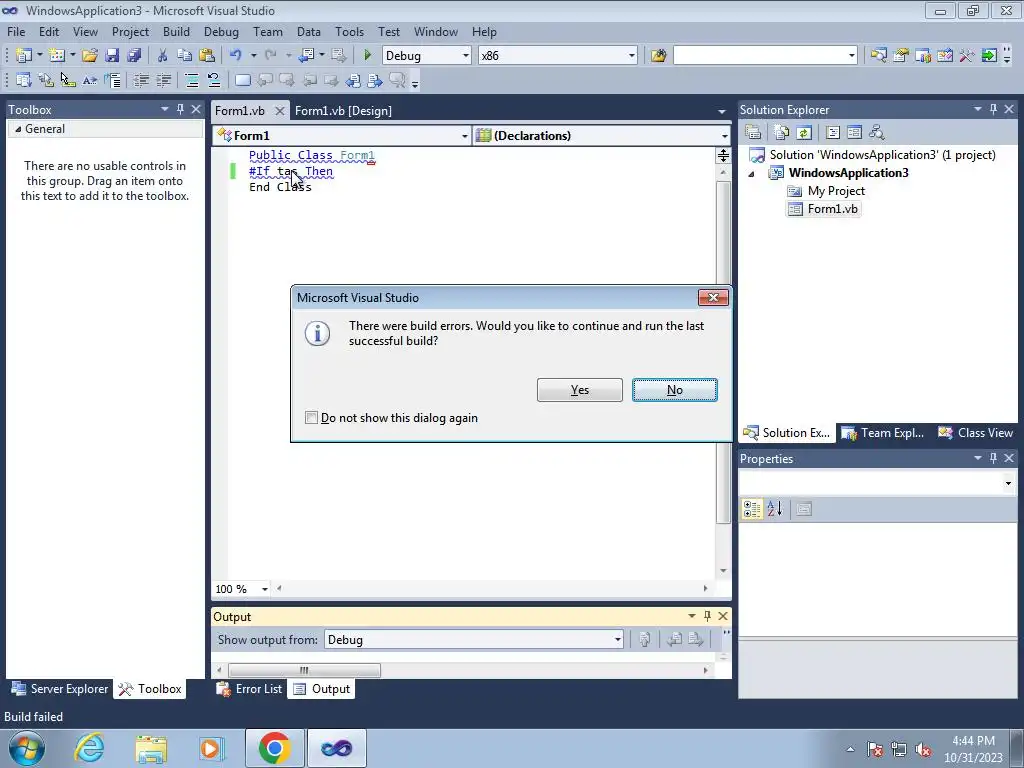This screenshot has width=1024, height=768.
Task: Click the Toggle Bookmark toolbar icon
Action: pyautogui.click(x=242, y=80)
